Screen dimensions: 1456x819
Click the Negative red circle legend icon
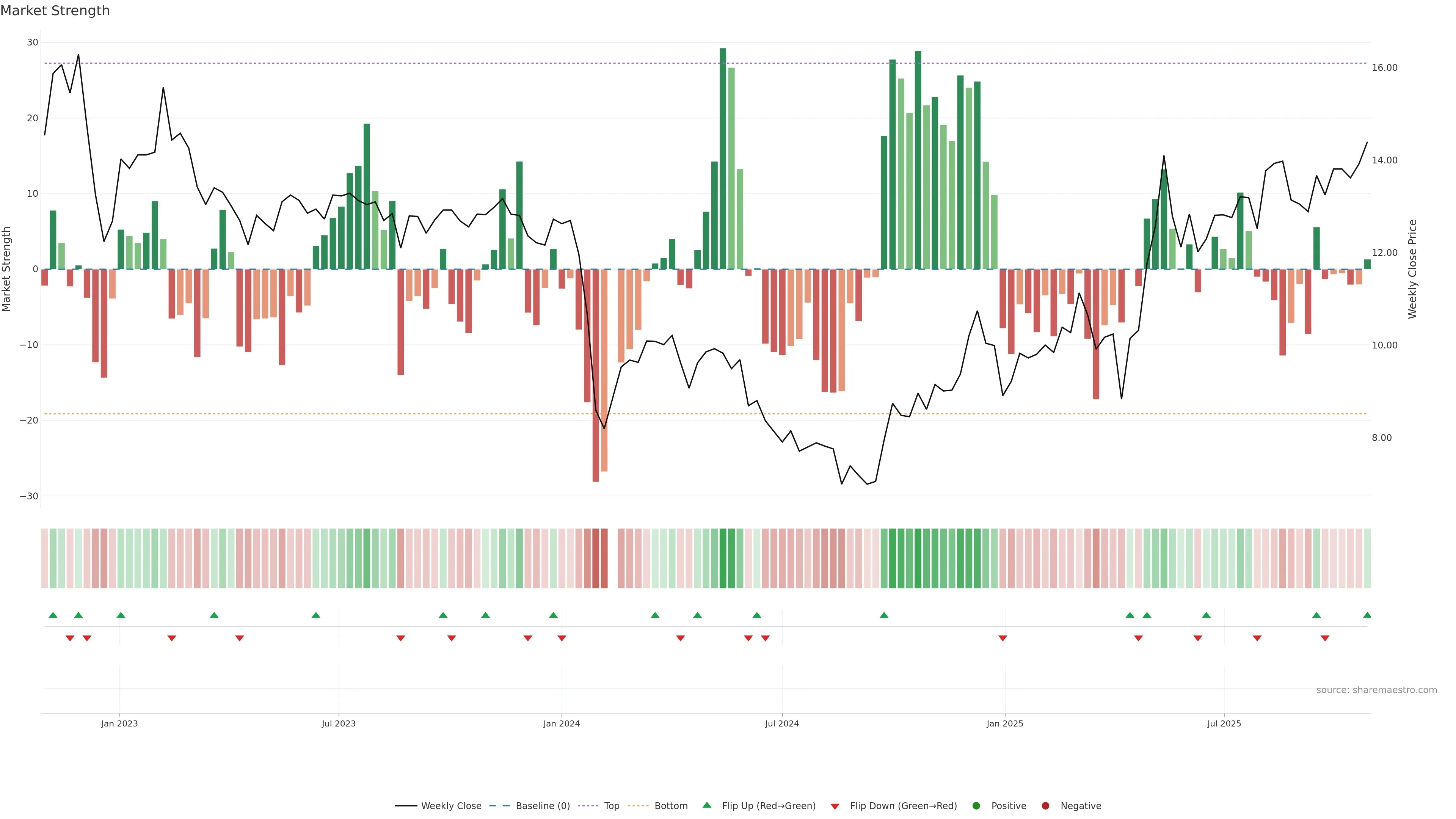click(1045, 806)
